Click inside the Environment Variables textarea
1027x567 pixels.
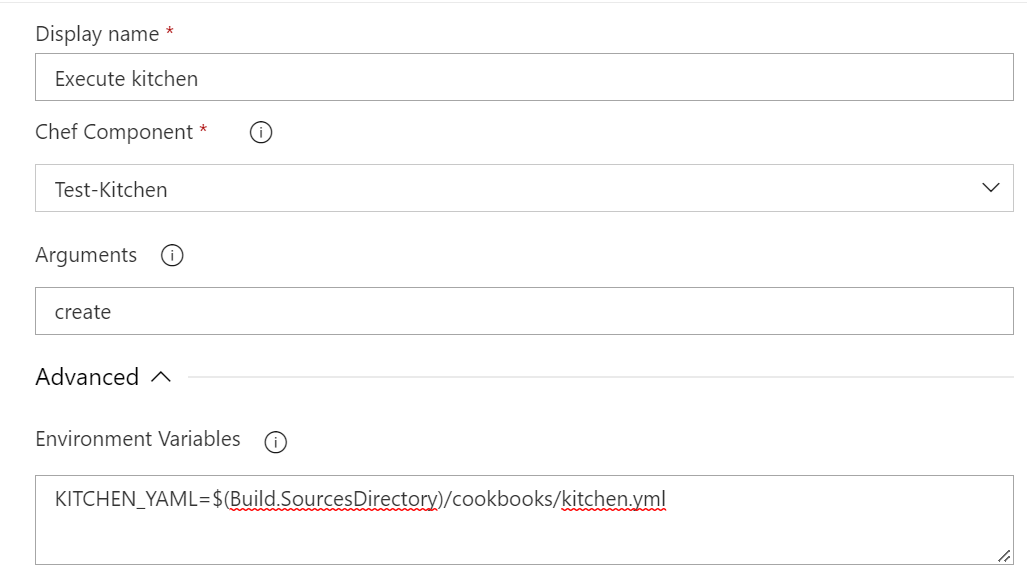(524, 520)
